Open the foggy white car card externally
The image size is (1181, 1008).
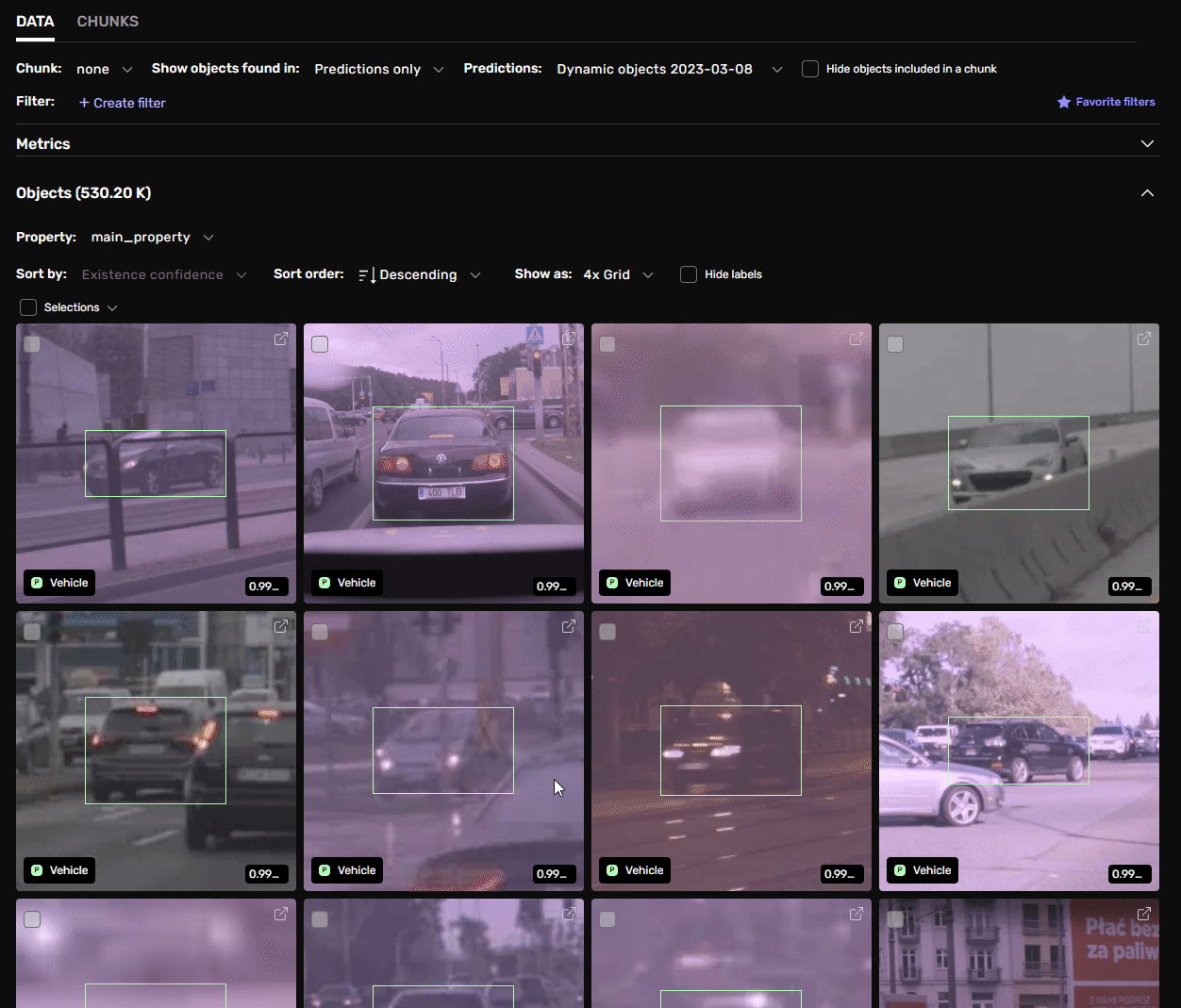click(857, 339)
